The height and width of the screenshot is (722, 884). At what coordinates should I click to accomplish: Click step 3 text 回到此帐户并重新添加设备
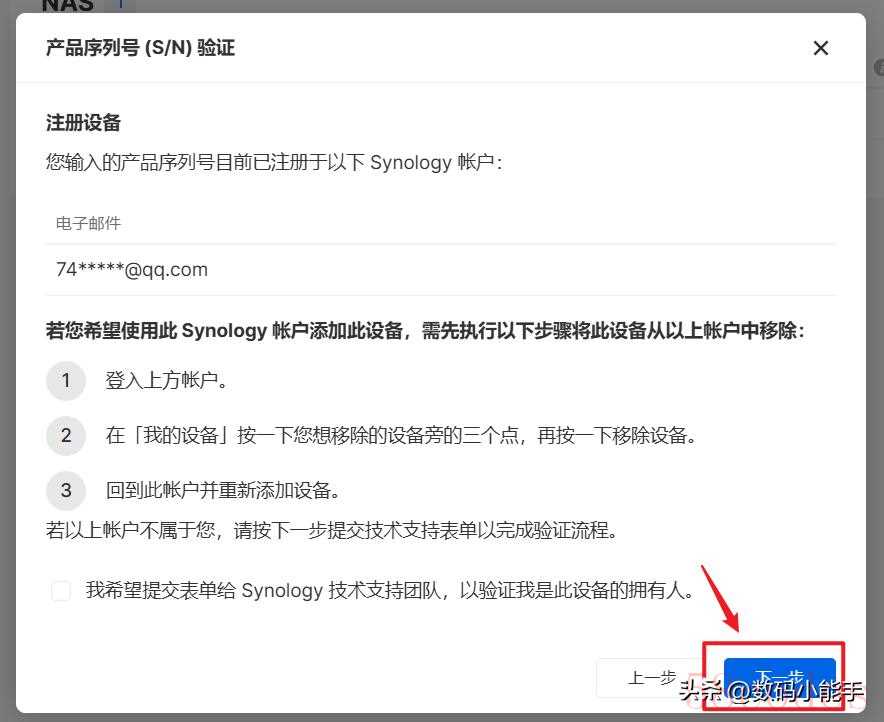pos(223,490)
